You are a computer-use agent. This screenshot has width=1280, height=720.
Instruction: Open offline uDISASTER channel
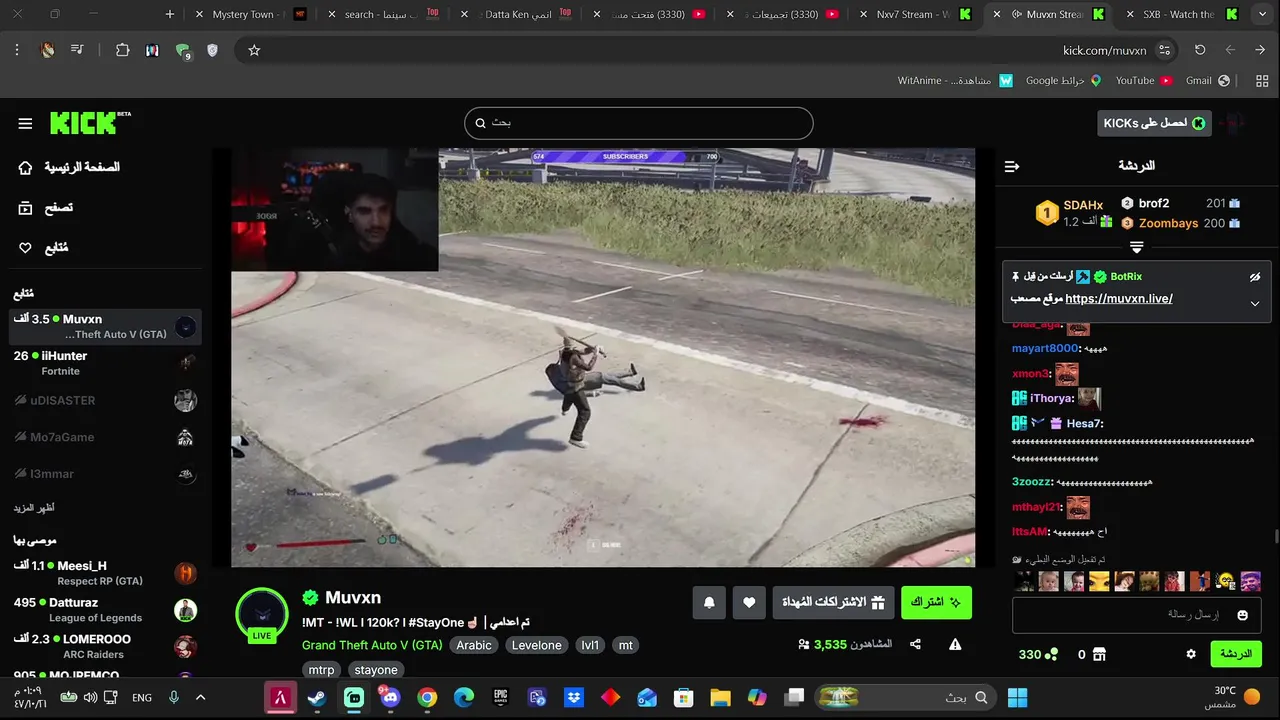[105, 400]
